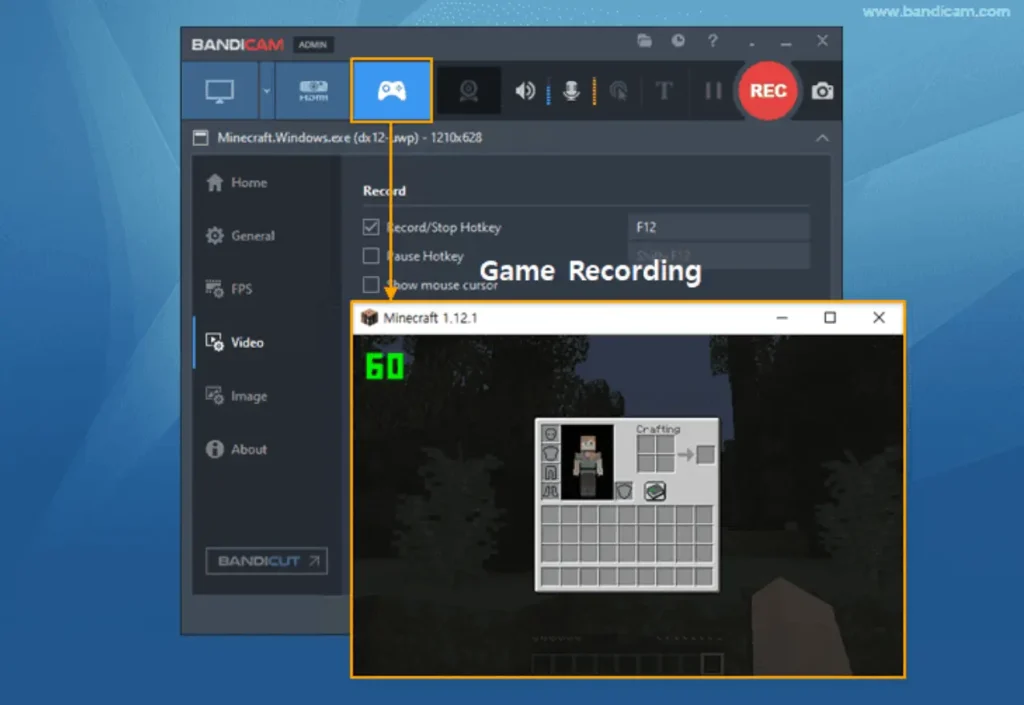This screenshot has width=1024, height=705.
Task: Open output folder icon in title bar
Action: [645, 41]
